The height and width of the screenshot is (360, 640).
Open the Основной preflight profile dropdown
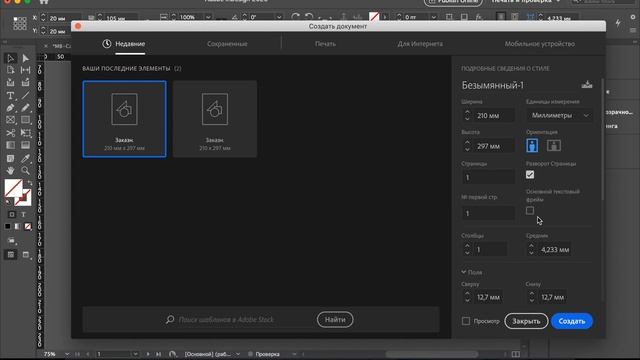(x=238, y=354)
